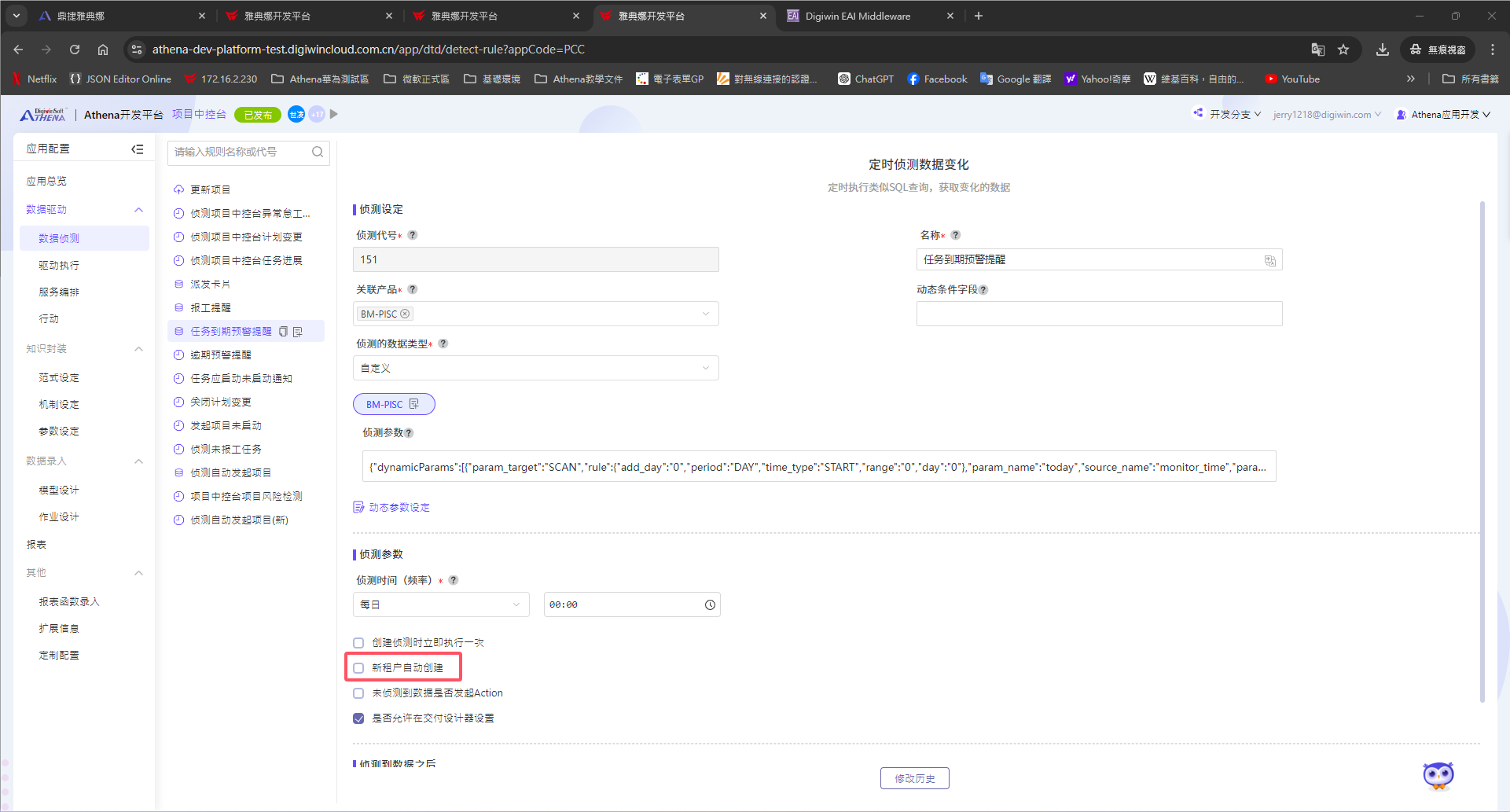The width and height of the screenshot is (1510, 812).
Task: Click the 已发布 status badge
Action: pos(258,115)
